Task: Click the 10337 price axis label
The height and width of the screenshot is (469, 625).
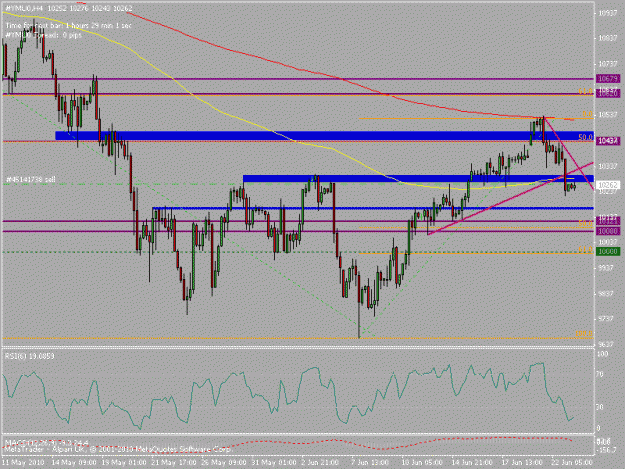Action: pyautogui.click(x=607, y=166)
